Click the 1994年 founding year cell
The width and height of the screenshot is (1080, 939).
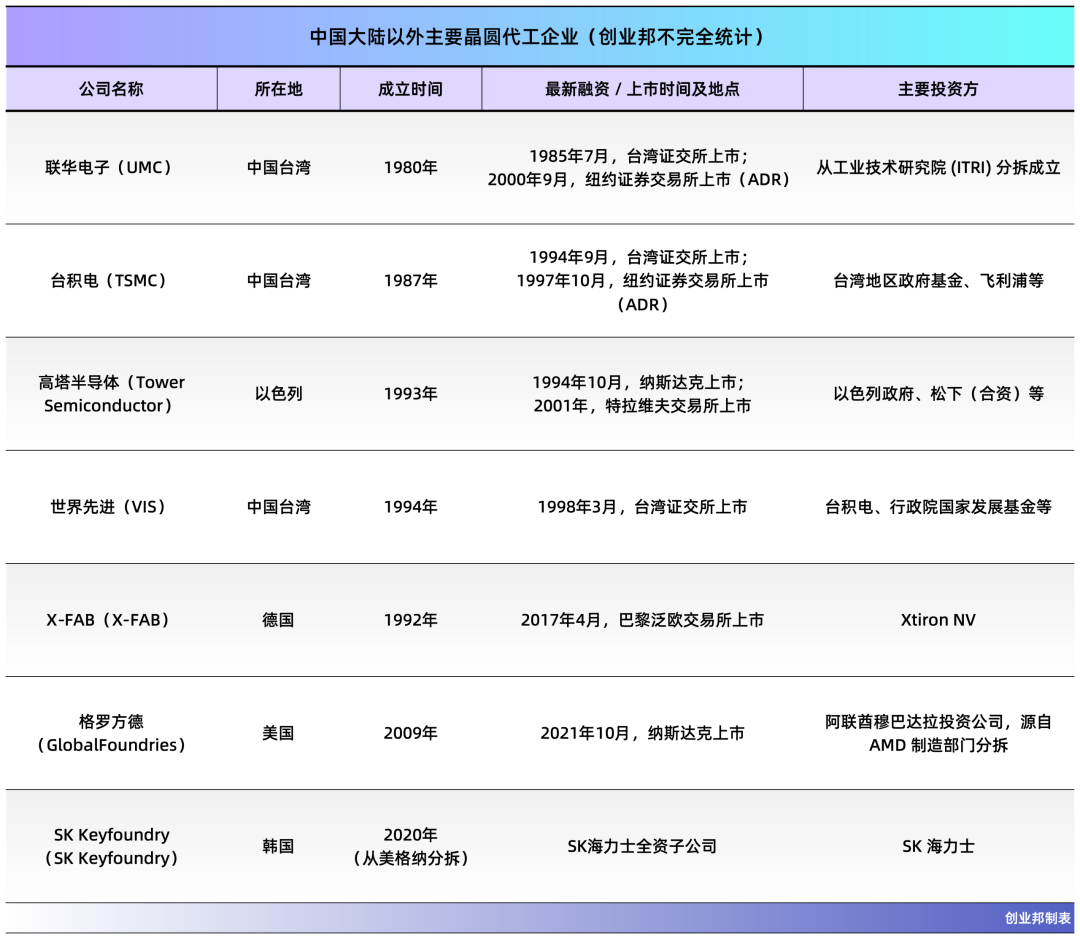tap(411, 507)
